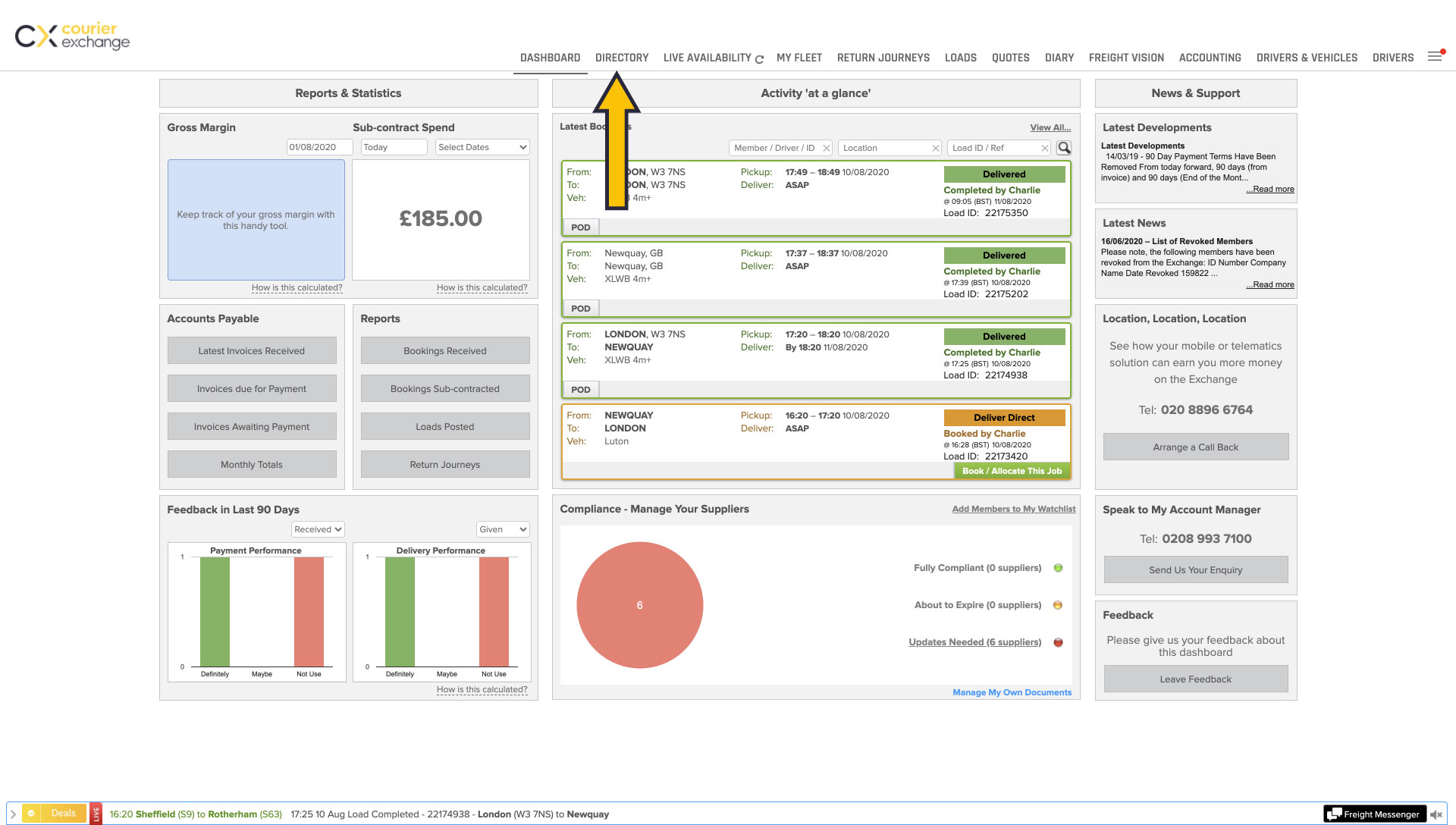Open Latest Invoices Received
The height and width of the screenshot is (825, 1456).
(252, 351)
